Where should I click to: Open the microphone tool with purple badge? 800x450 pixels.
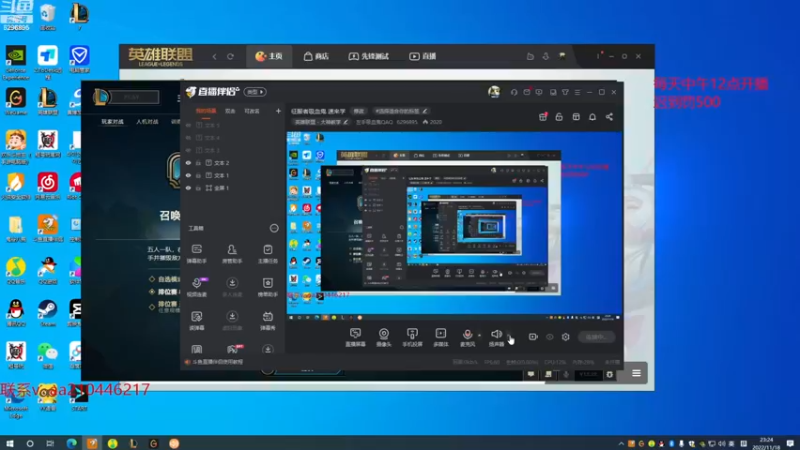(x=197, y=287)
